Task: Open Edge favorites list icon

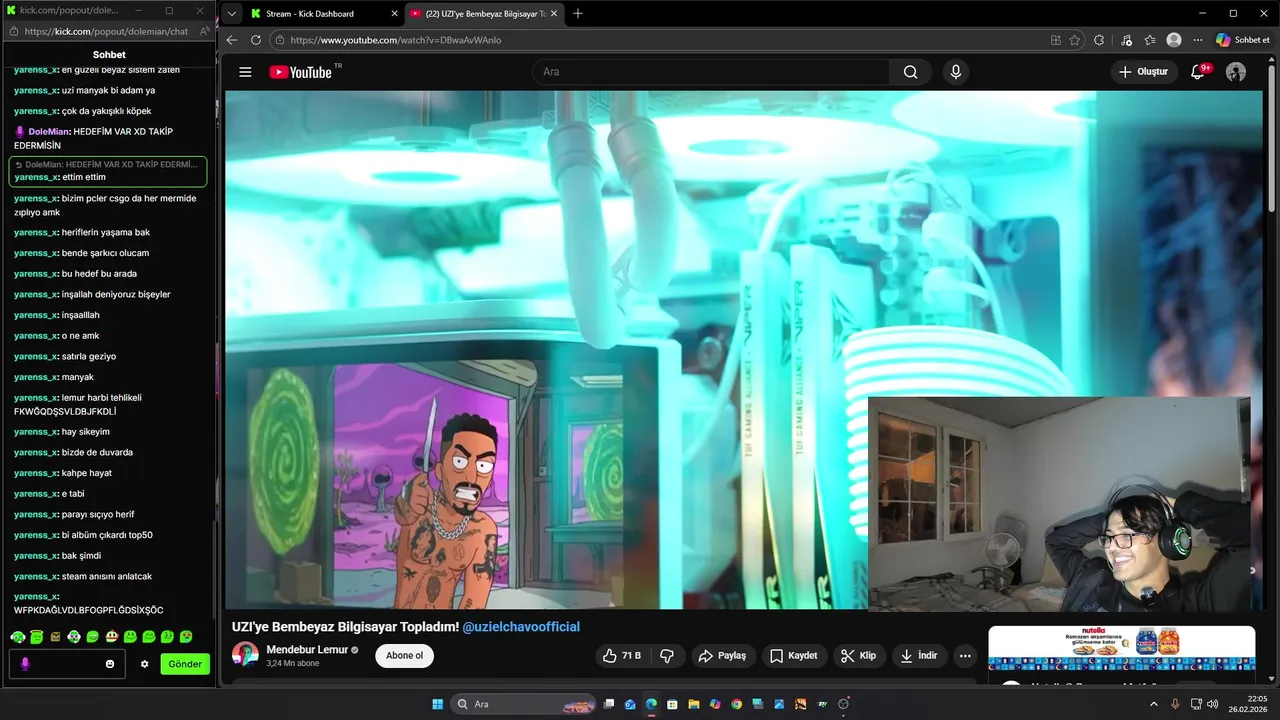Action: [1150, 40]
